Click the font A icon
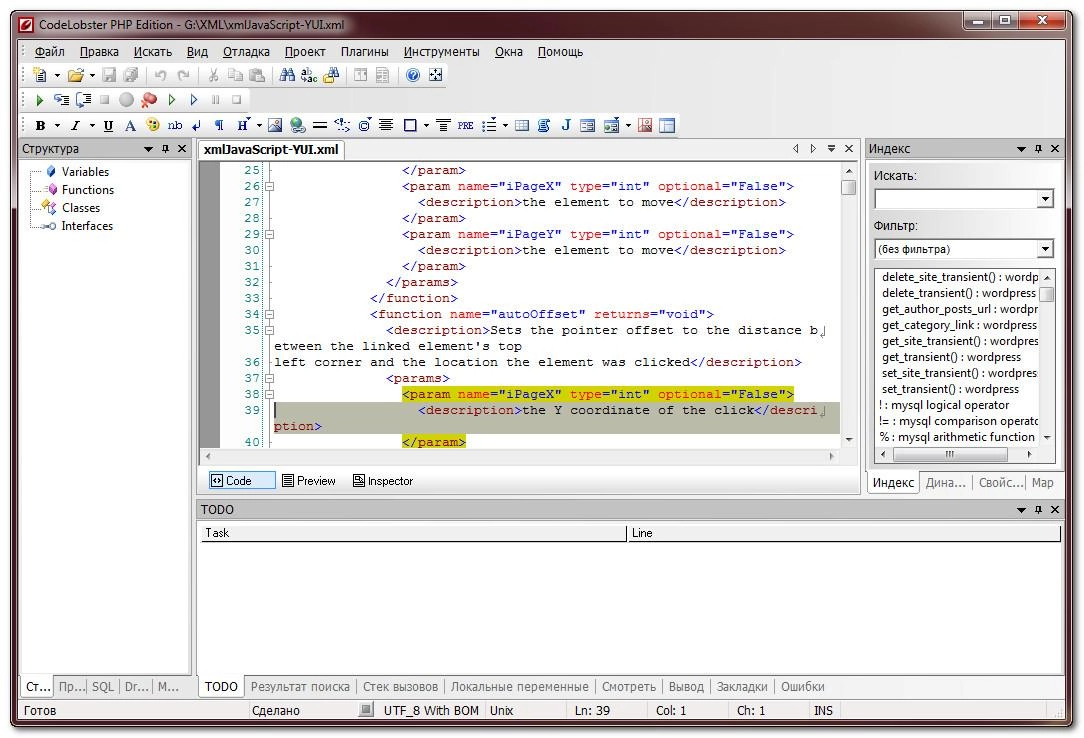The image size is (1084, 738). (x=130, y=125)
